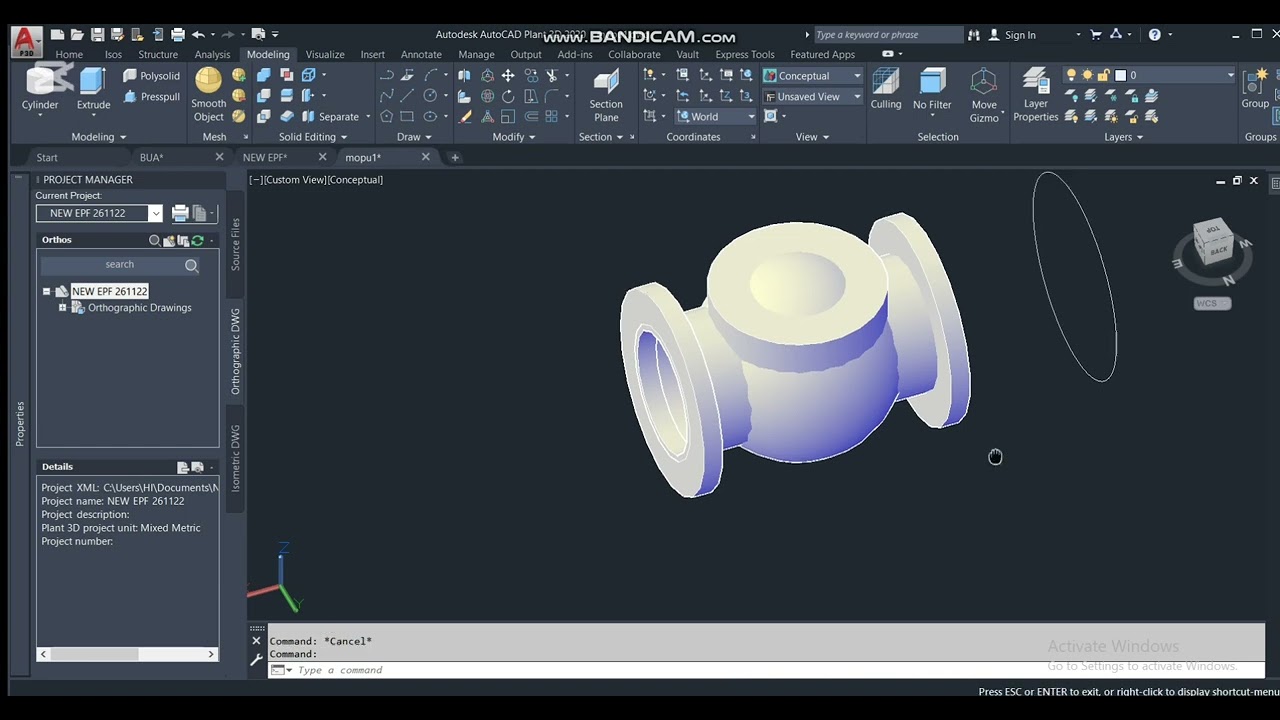Click the Group button
1280x720 pixels.
pyautogui.click(x=1255, y=89)
